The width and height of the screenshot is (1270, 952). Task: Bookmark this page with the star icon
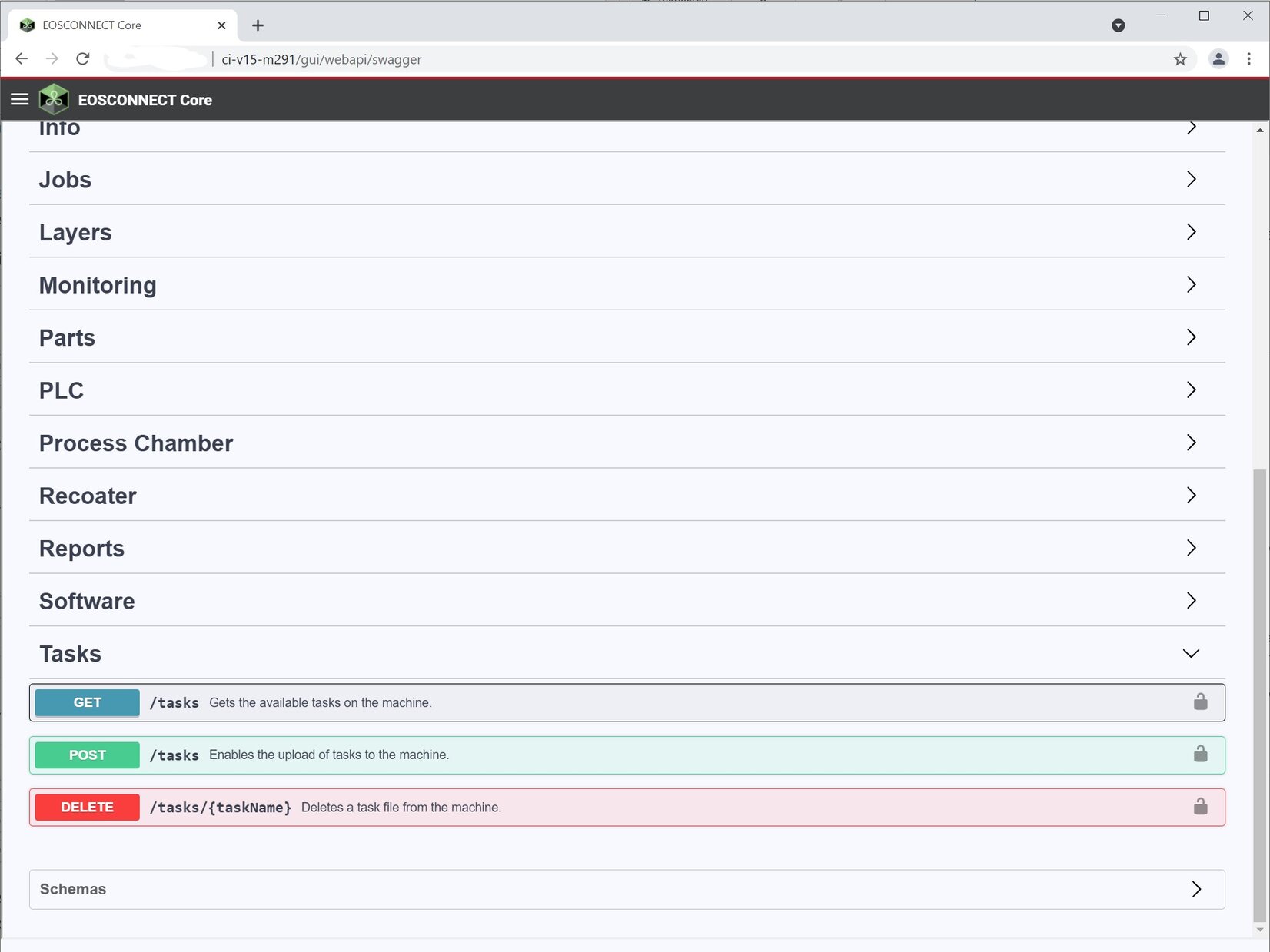click(1180, 59)
